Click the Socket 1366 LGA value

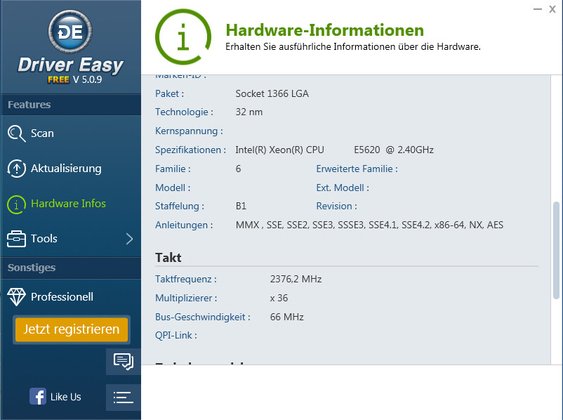(x=272, y=94)
